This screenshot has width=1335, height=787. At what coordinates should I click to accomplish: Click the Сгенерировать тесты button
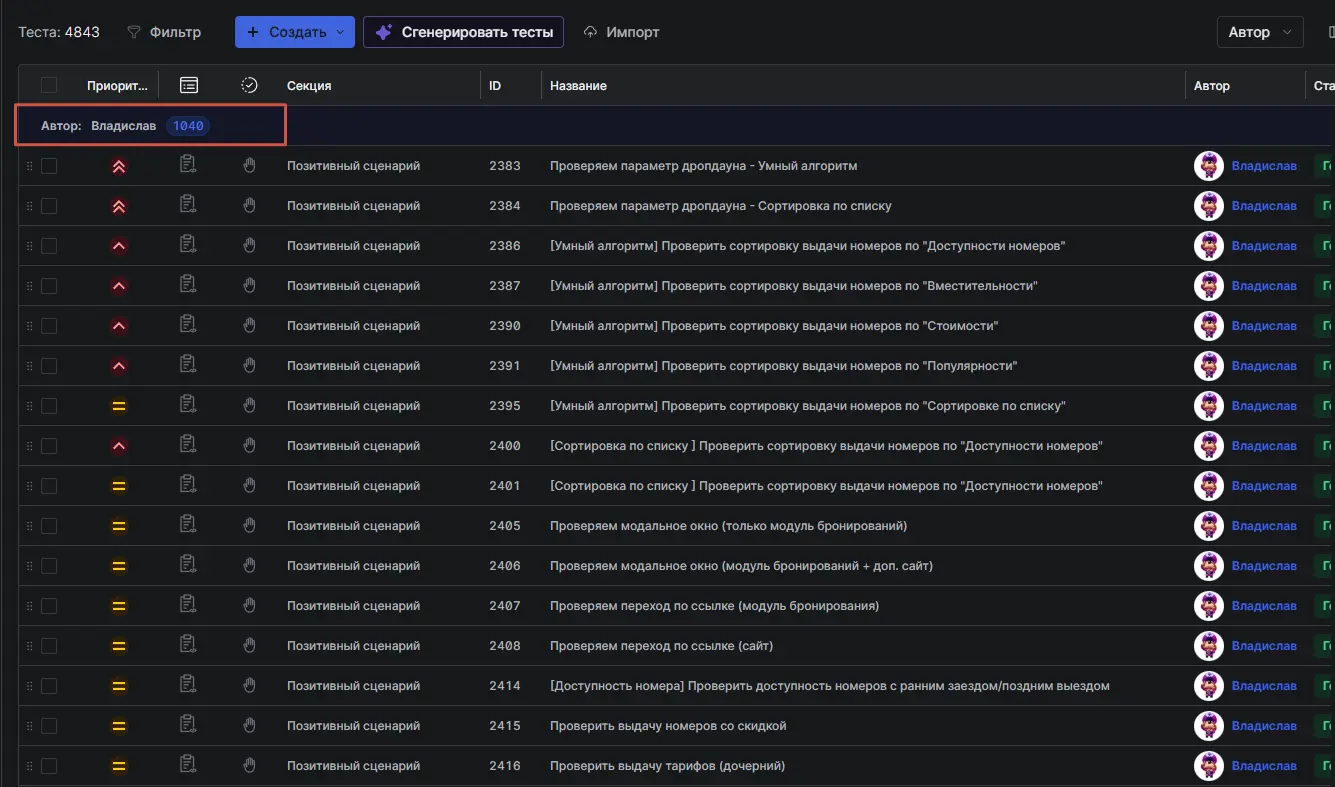[x=463, y=32]
